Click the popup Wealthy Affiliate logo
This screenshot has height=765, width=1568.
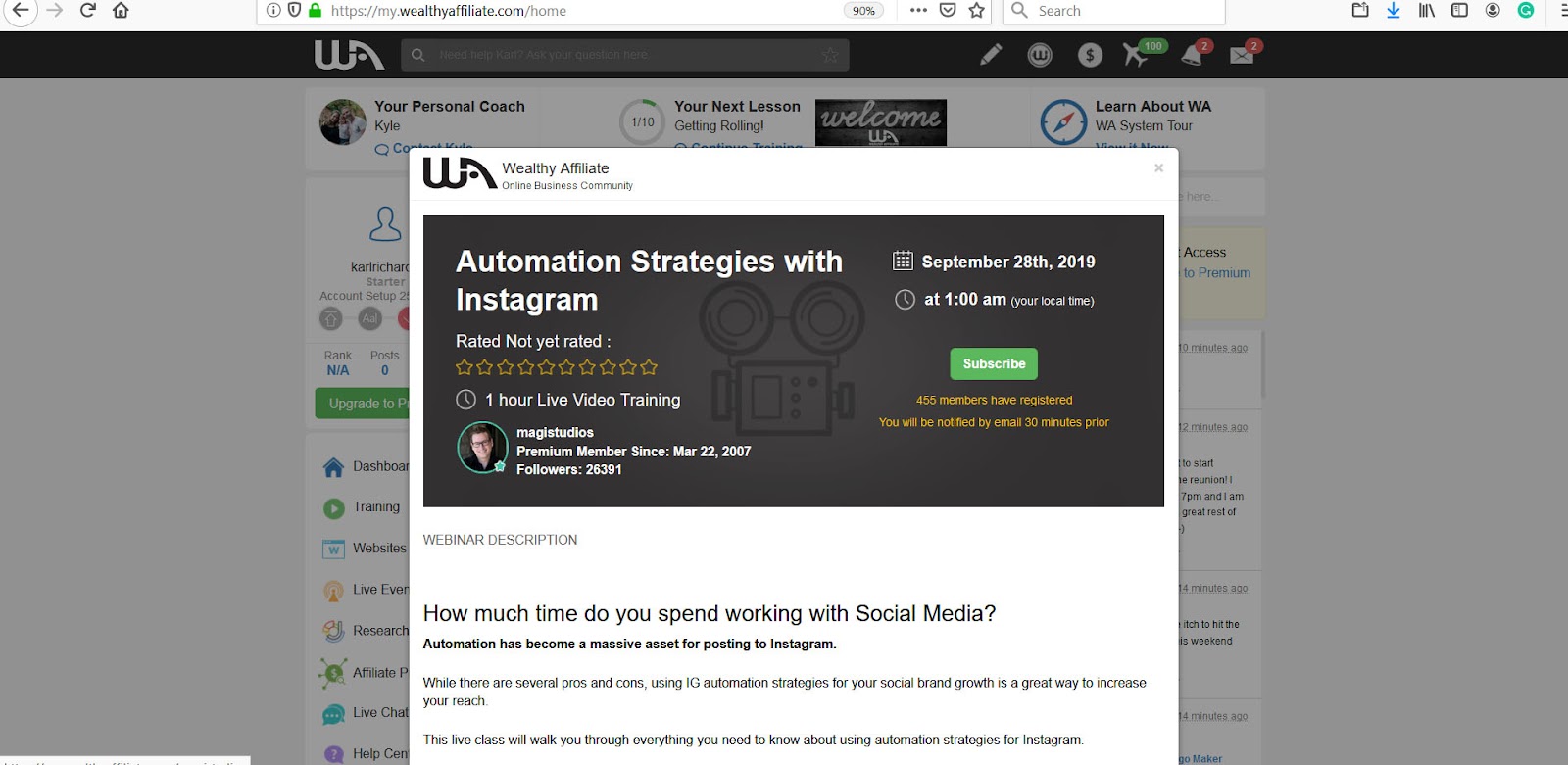click(x=460, y=173)
